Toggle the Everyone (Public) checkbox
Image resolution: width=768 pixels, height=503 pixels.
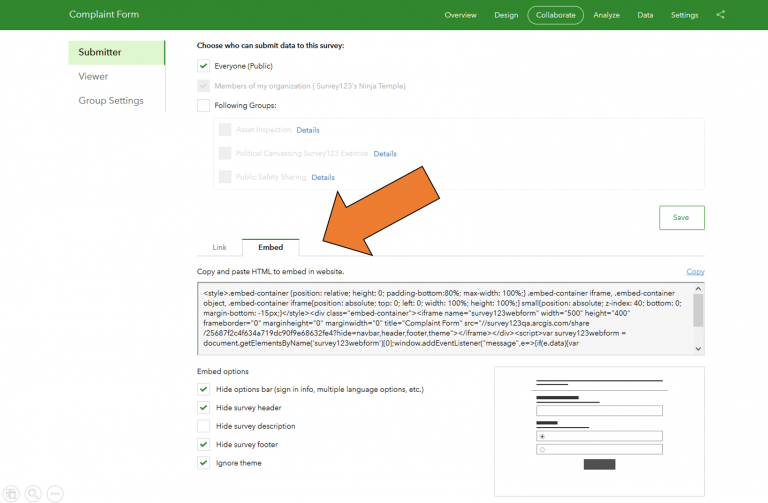203,66
